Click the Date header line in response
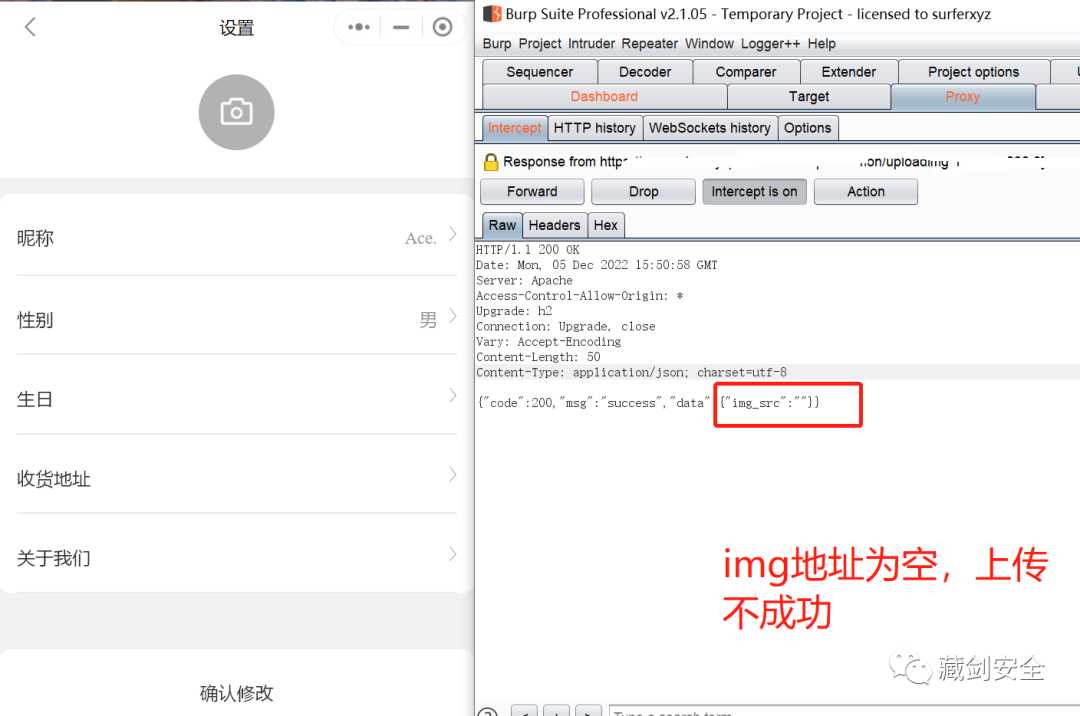The image size is (1080, 716). (596, 265)
